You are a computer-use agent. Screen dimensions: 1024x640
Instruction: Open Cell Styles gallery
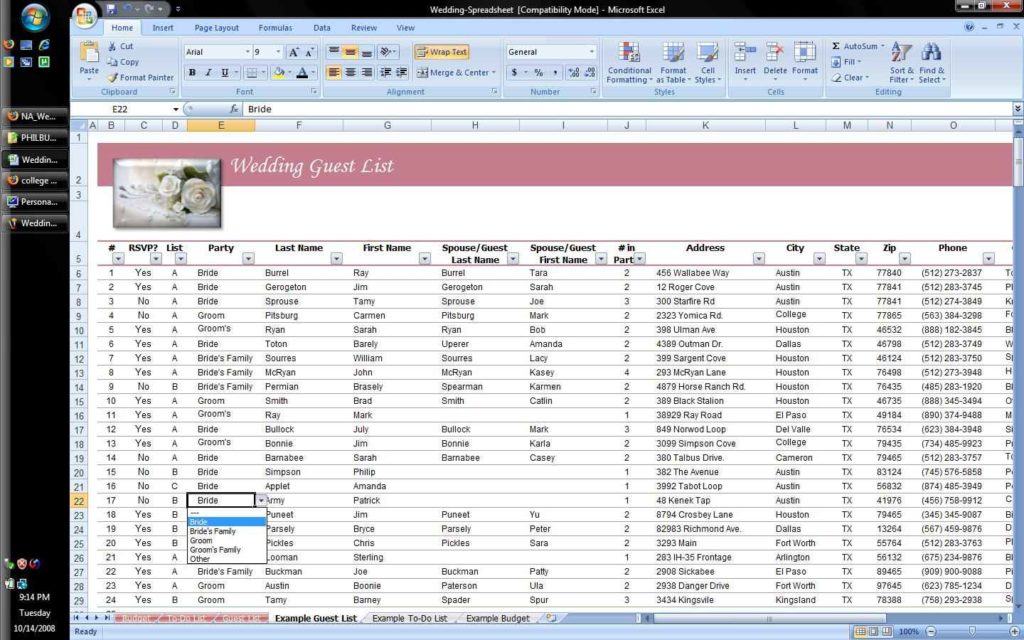click(706, 62)
